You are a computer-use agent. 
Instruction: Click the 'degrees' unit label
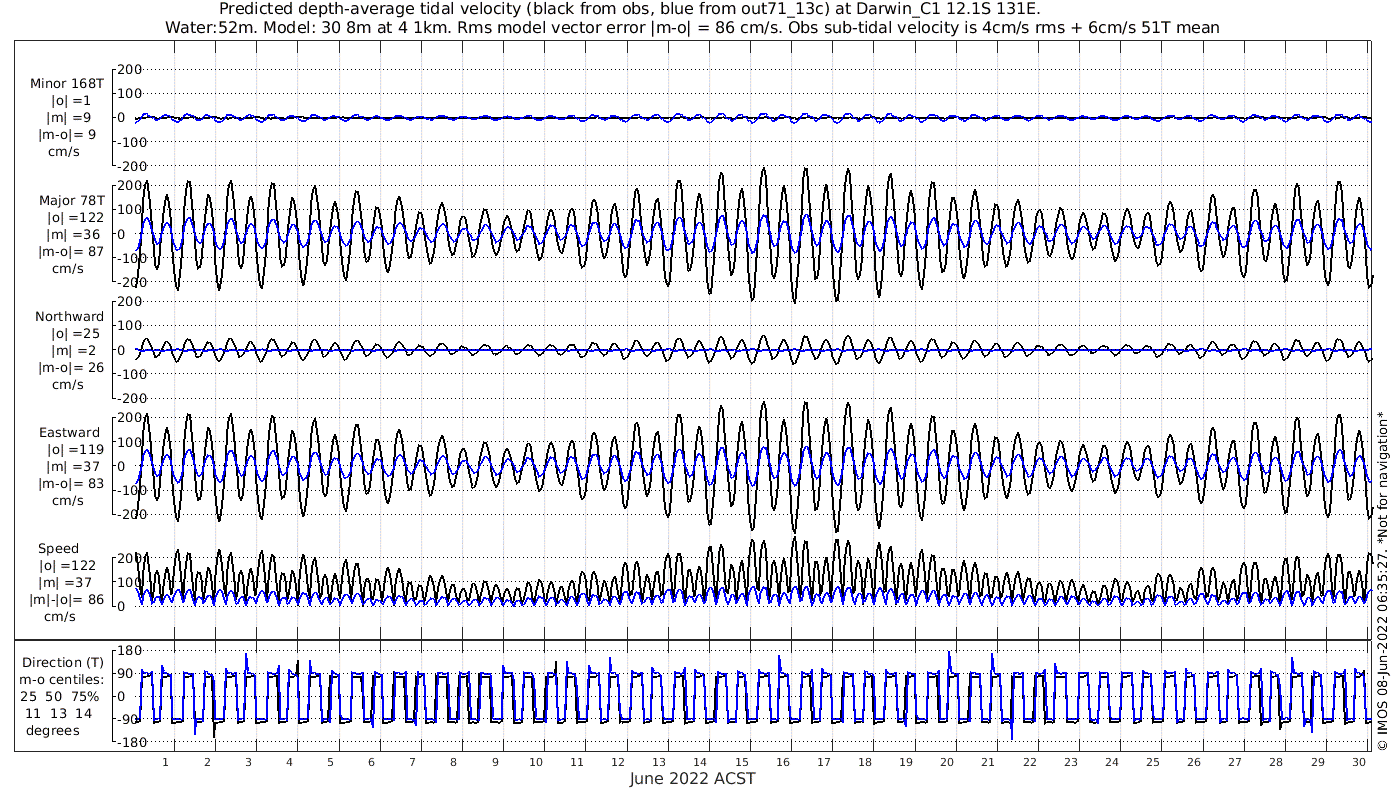(x=52, y=730)
